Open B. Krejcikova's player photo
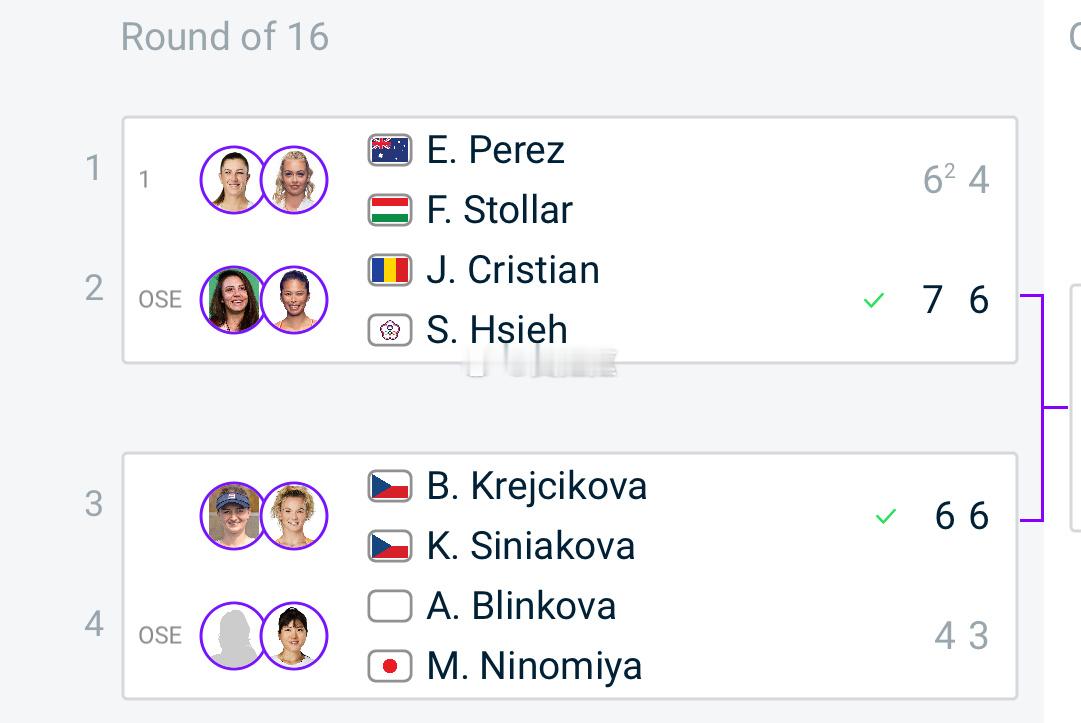Screen dimensions: 1081x723 [233, 516]
